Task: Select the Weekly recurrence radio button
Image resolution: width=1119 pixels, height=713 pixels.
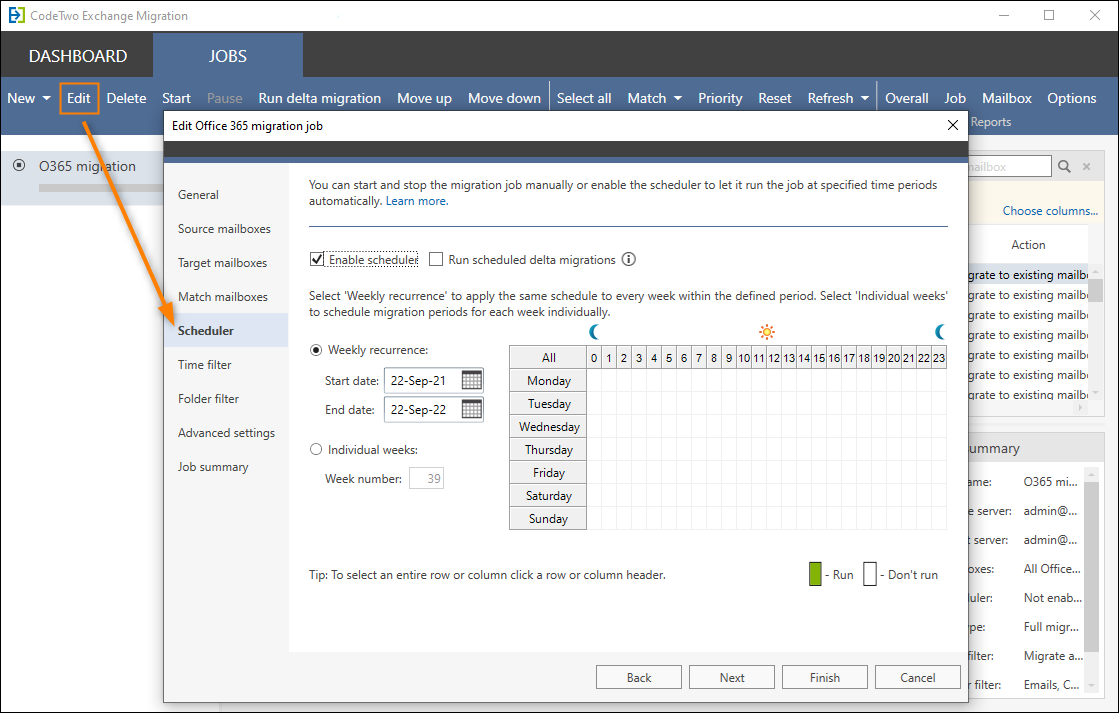Action: (x=316, y=350)
